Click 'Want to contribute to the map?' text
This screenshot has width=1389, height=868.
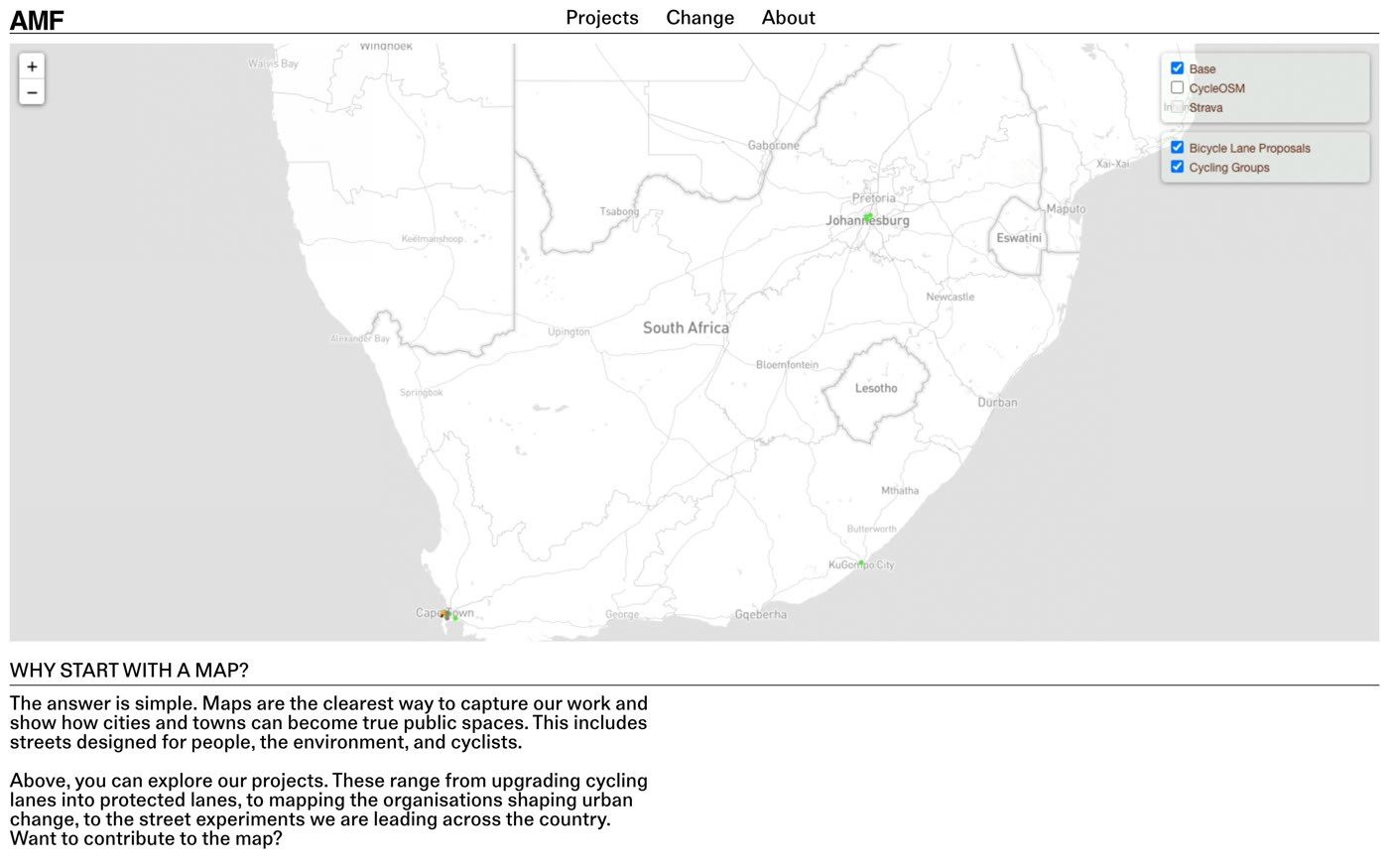146,838
